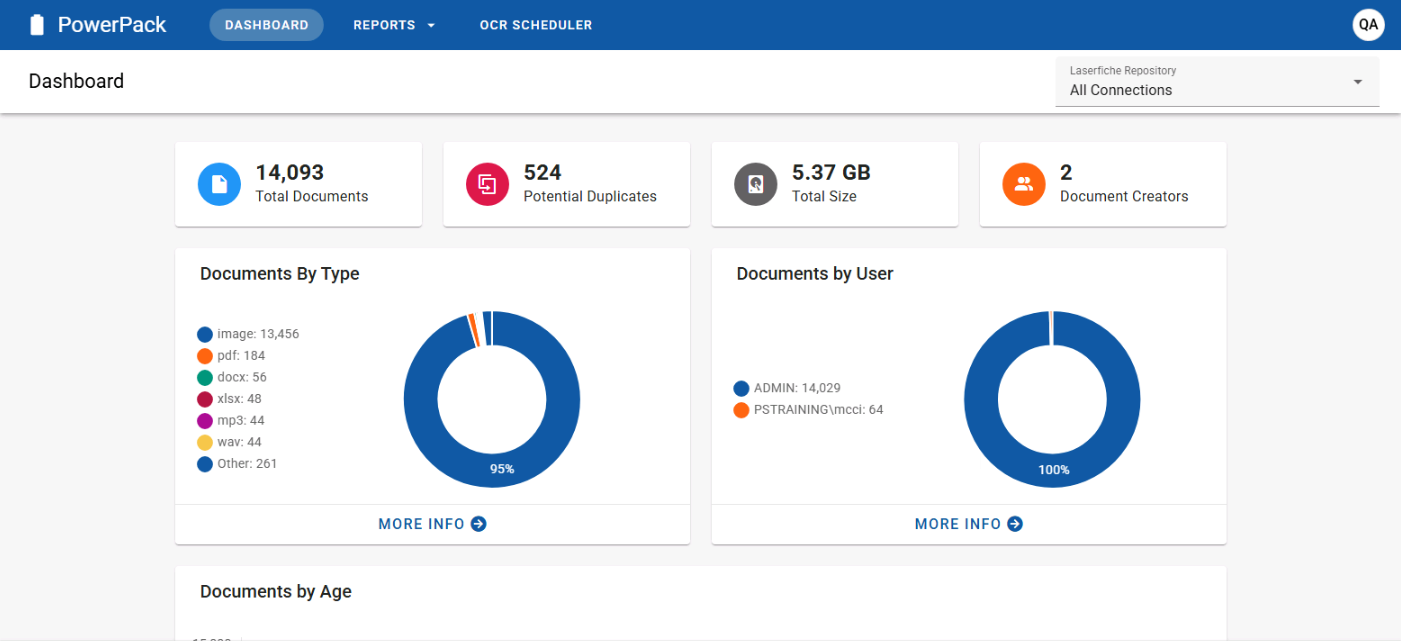Toggle the pdf legend item
This screenshot has width=1401, height=641.
click(231, 356)
